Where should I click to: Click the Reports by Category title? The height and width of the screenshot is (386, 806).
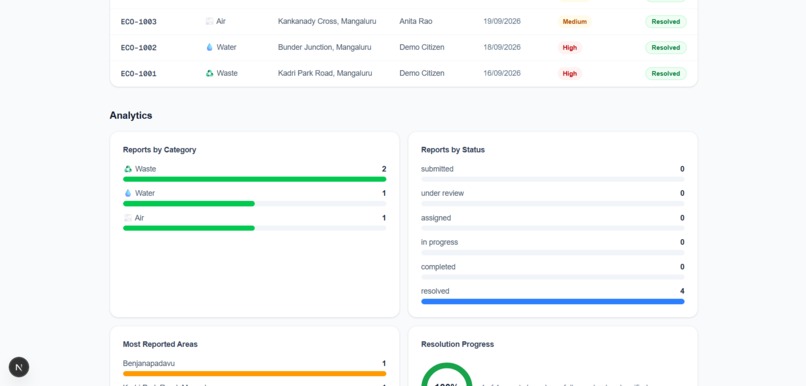point(159,150)
